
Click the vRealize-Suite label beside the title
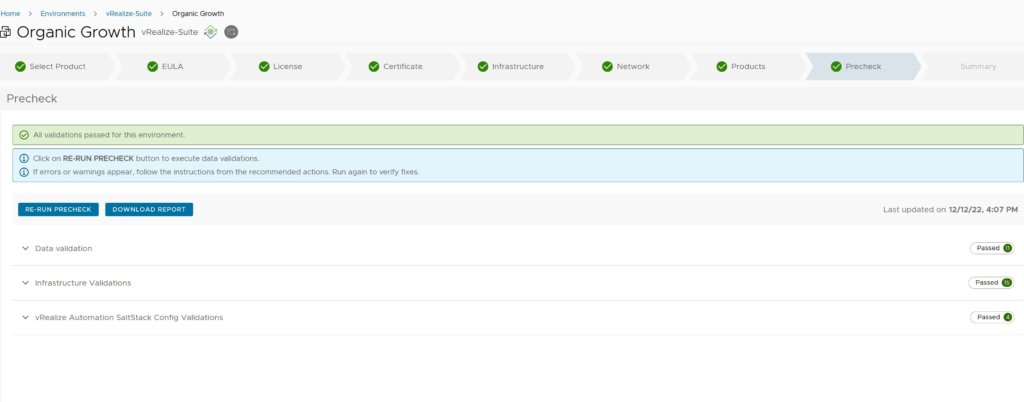(170, 32)
